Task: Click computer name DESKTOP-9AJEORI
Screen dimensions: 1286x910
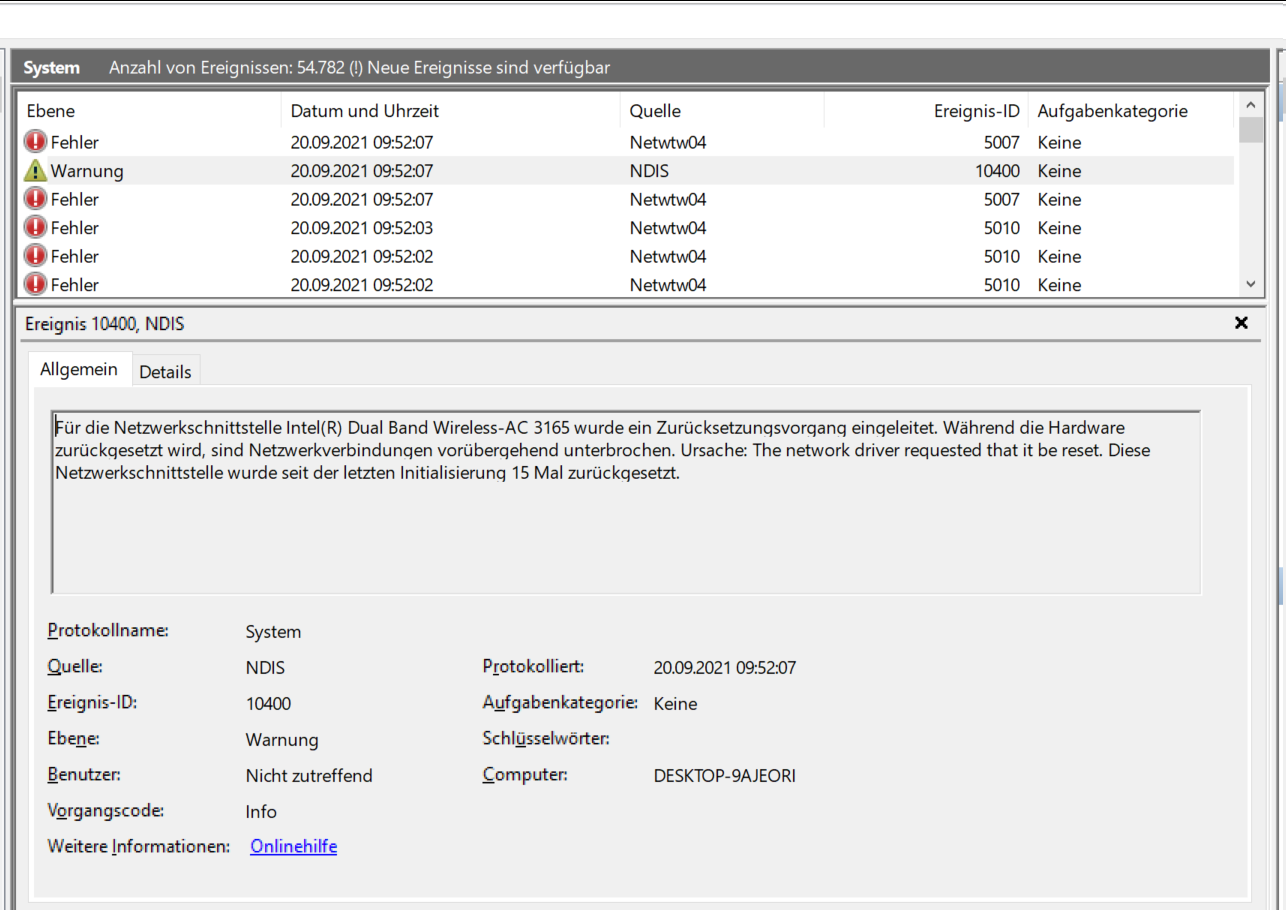Action: coord(724,776)
